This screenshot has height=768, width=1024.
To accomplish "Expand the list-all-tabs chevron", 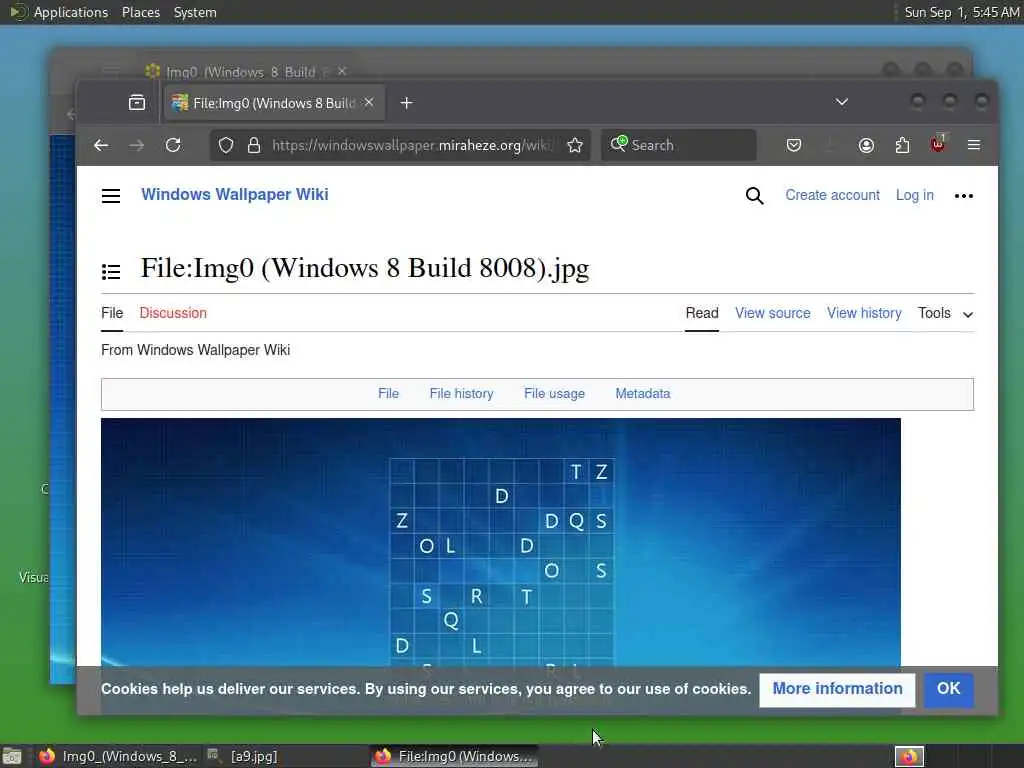I will 842,102.
